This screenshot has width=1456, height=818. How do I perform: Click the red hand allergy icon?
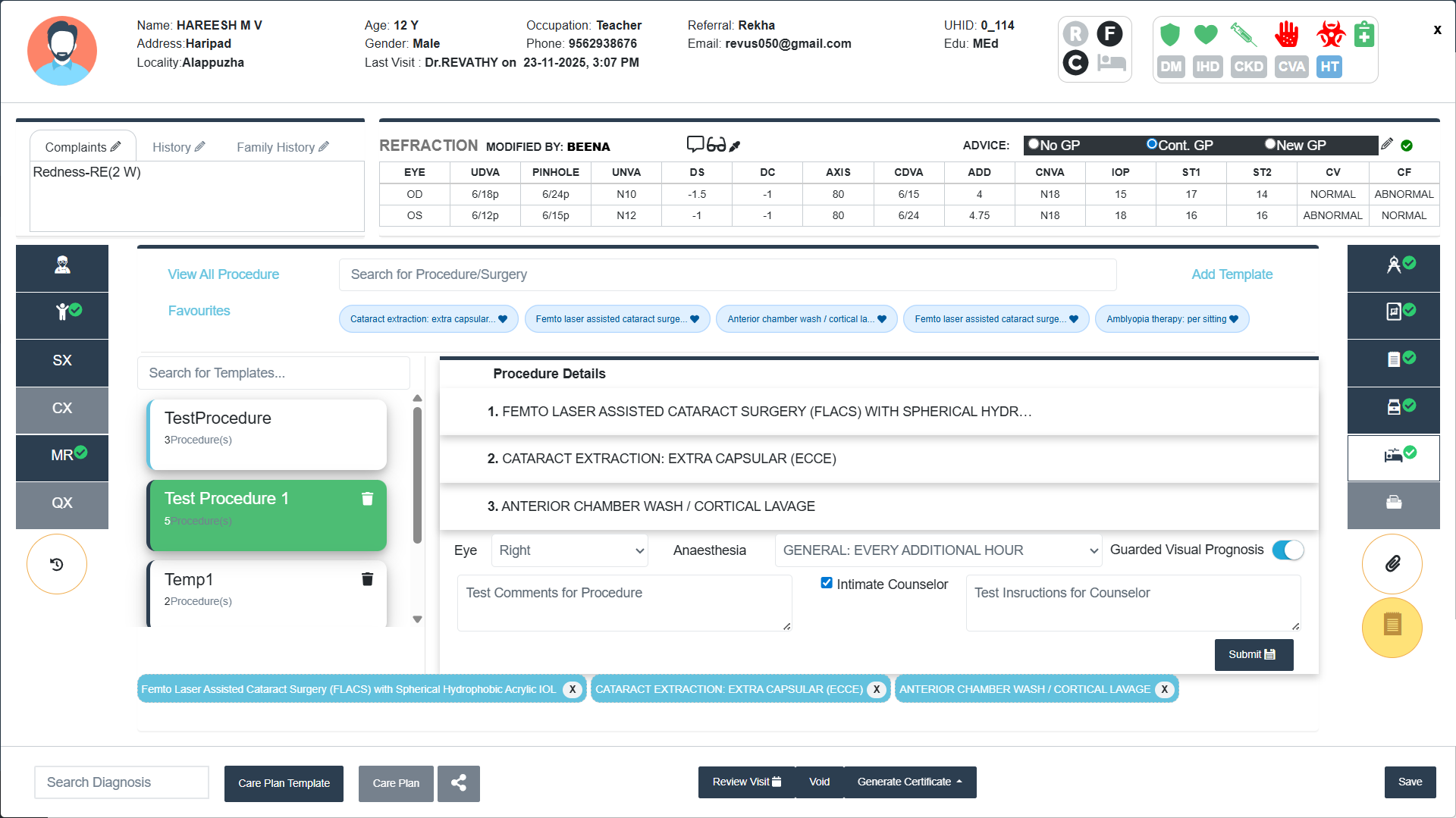pyautogui.click(x=1286, y=35)
